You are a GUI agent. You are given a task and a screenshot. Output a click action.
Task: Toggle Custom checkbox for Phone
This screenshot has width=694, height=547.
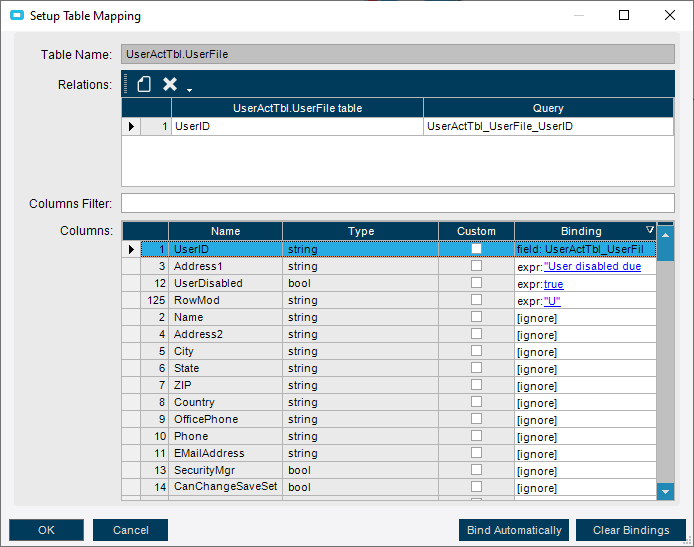[476, 435]
